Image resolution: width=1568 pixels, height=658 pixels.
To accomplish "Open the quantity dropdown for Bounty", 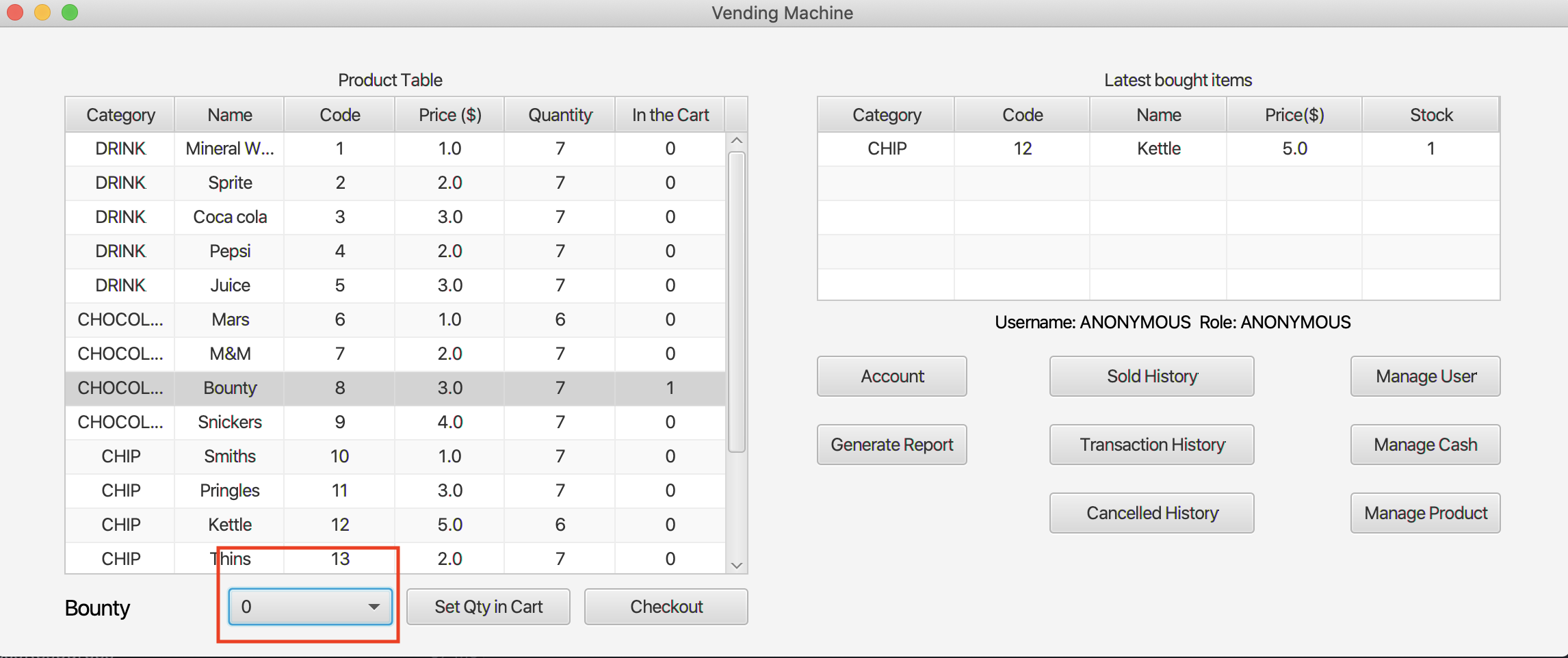I will pos(311,607).
